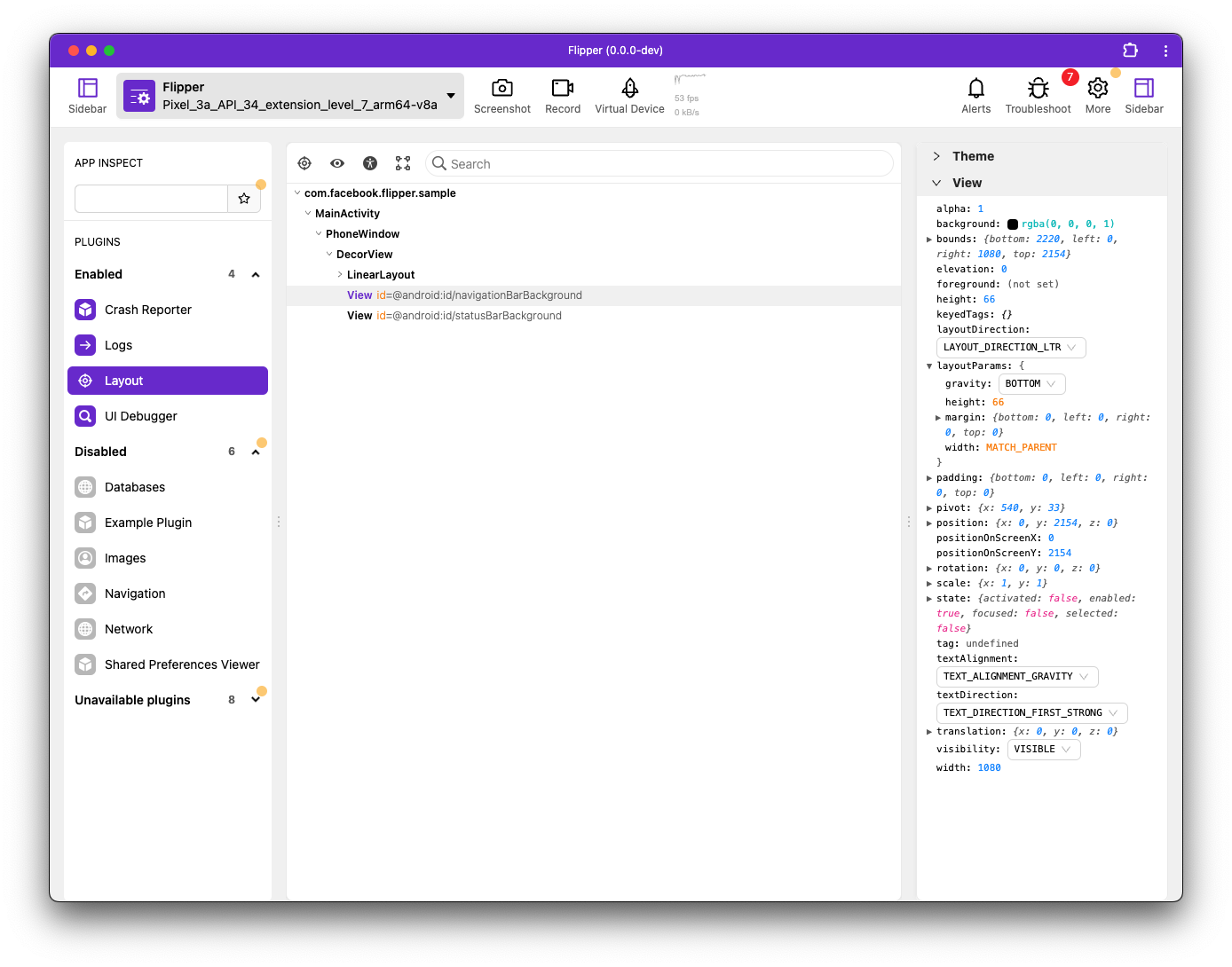Click the positionOnScreenY value 2154
Viewport: 1232px width, 967px height.
(x=1060, y=554)
